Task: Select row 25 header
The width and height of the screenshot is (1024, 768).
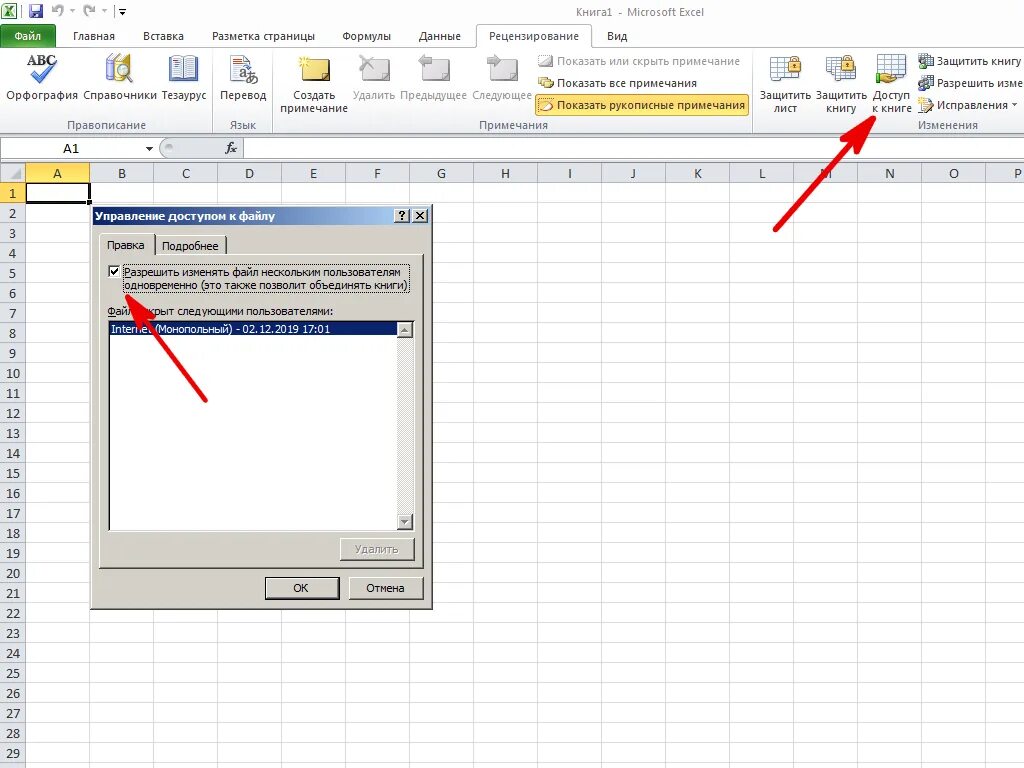Action: pos(12,673)
